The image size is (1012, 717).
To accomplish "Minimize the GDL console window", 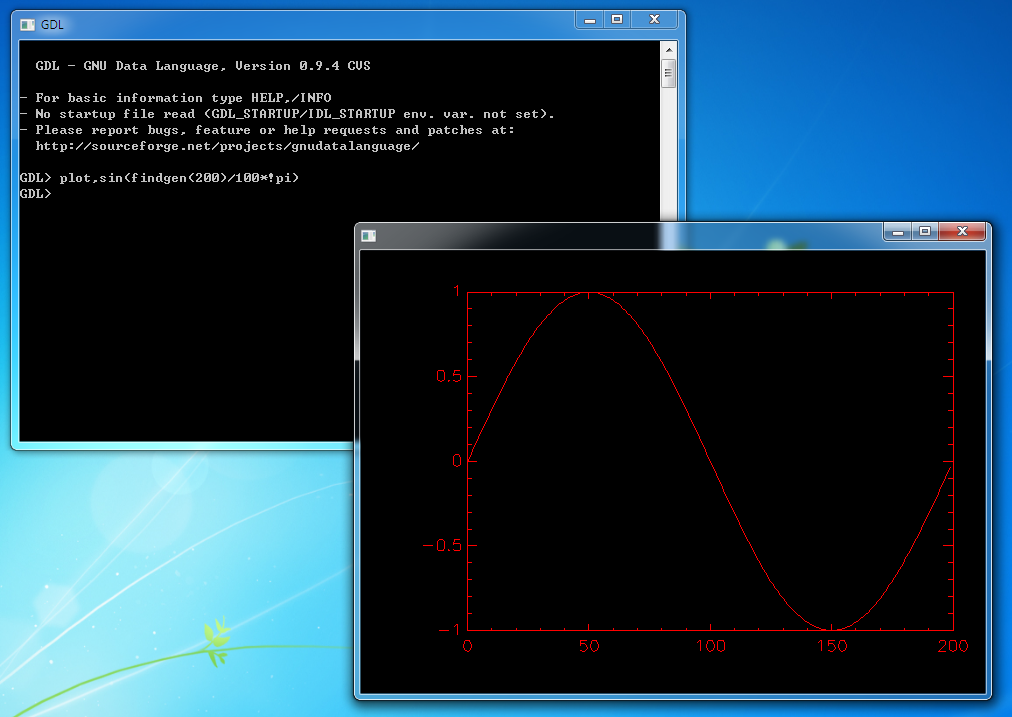I will [x=589, y=20].
